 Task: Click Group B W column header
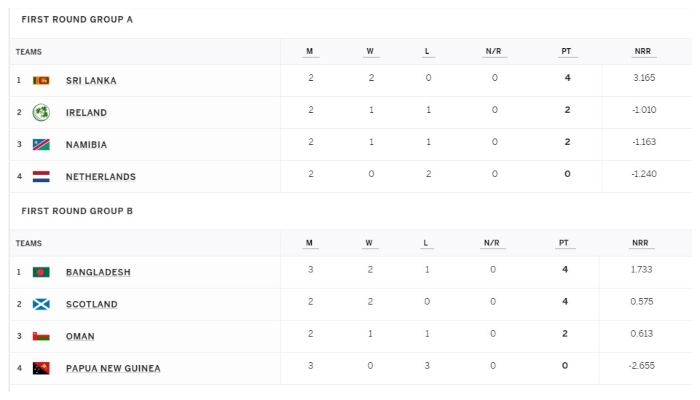point(369,243)
